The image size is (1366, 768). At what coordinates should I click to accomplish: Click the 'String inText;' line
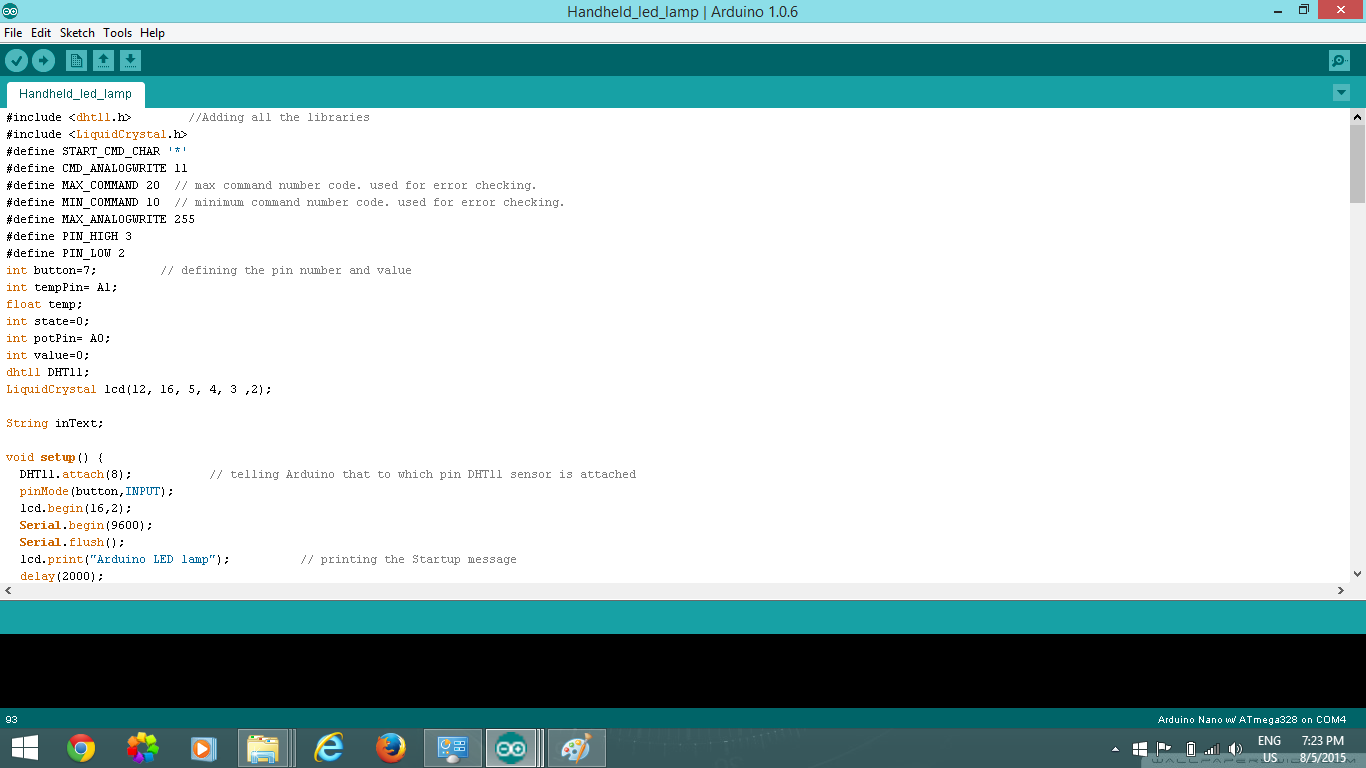pyautogui.click(x=54, y=423)
